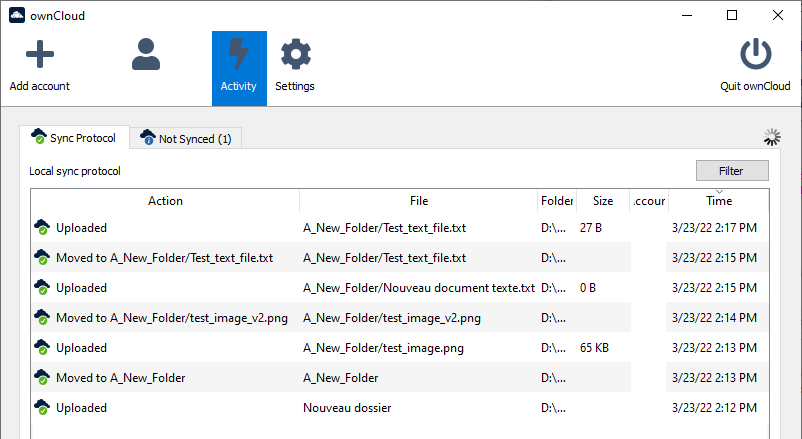Click status icon of test_image.png Uploaded row
Image resolution: width=802 pixels, height=439 pixels.
pyautogui.click(x=42, y=347)
